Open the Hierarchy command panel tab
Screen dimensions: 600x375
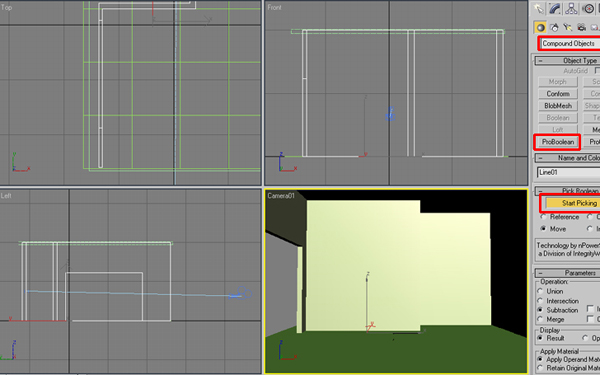point(571,8)
